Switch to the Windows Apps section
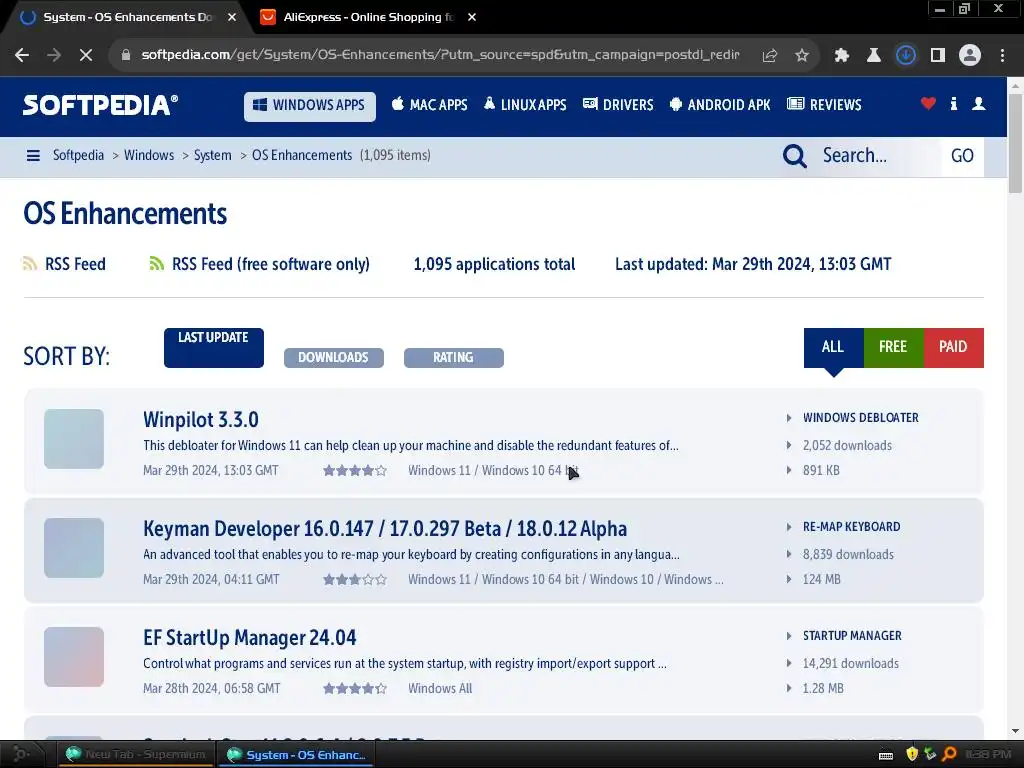 click(x=310, y=106)
